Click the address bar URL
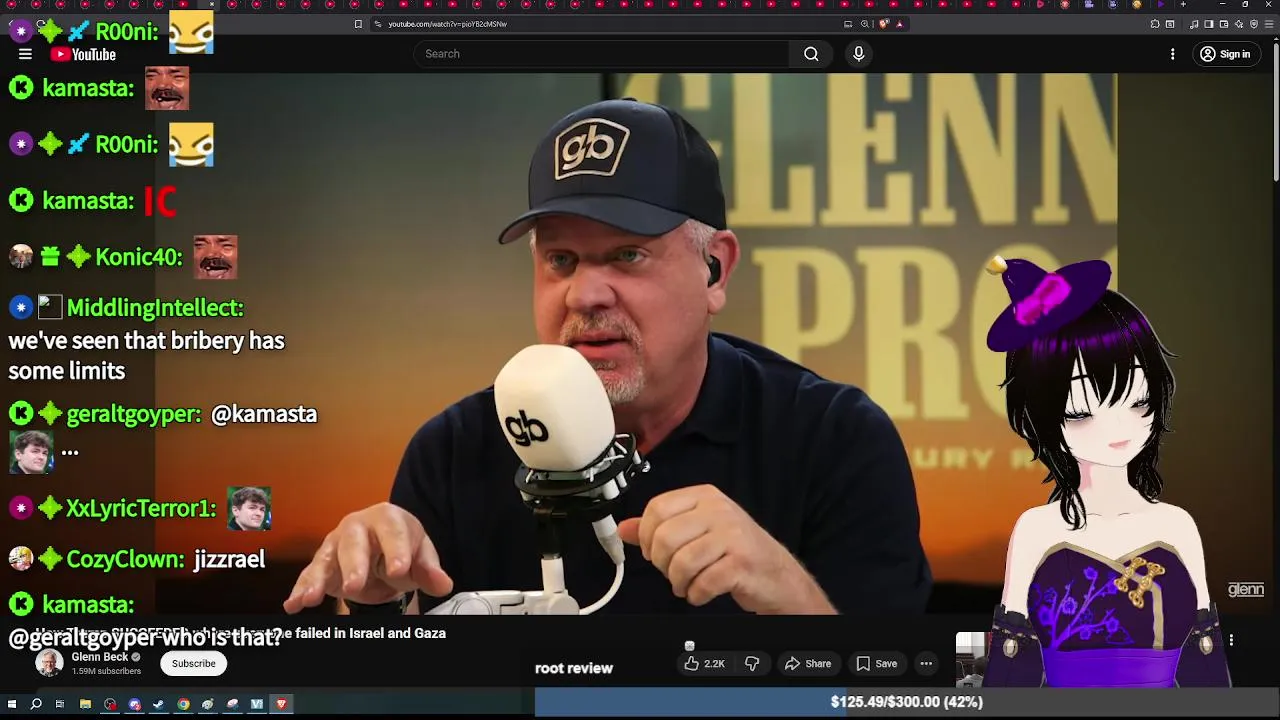Image resolution: width=1280 pixels, height=720 pixels. click(x=448, y=24)
